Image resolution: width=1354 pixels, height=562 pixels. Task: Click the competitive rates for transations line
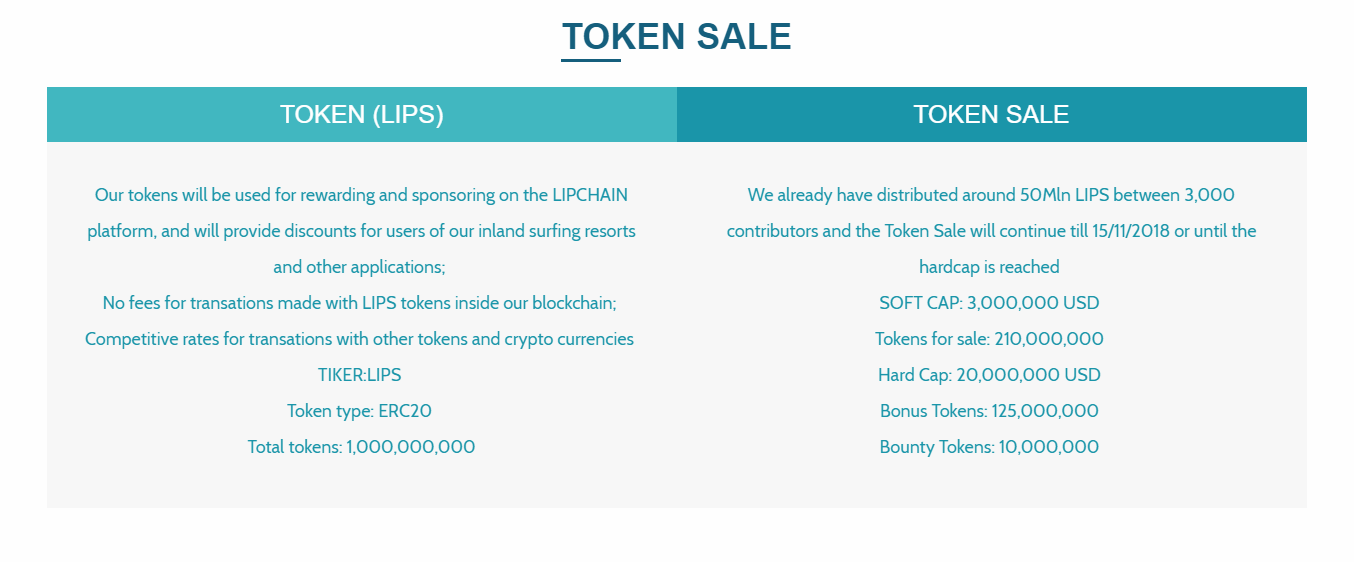[359, 339]
